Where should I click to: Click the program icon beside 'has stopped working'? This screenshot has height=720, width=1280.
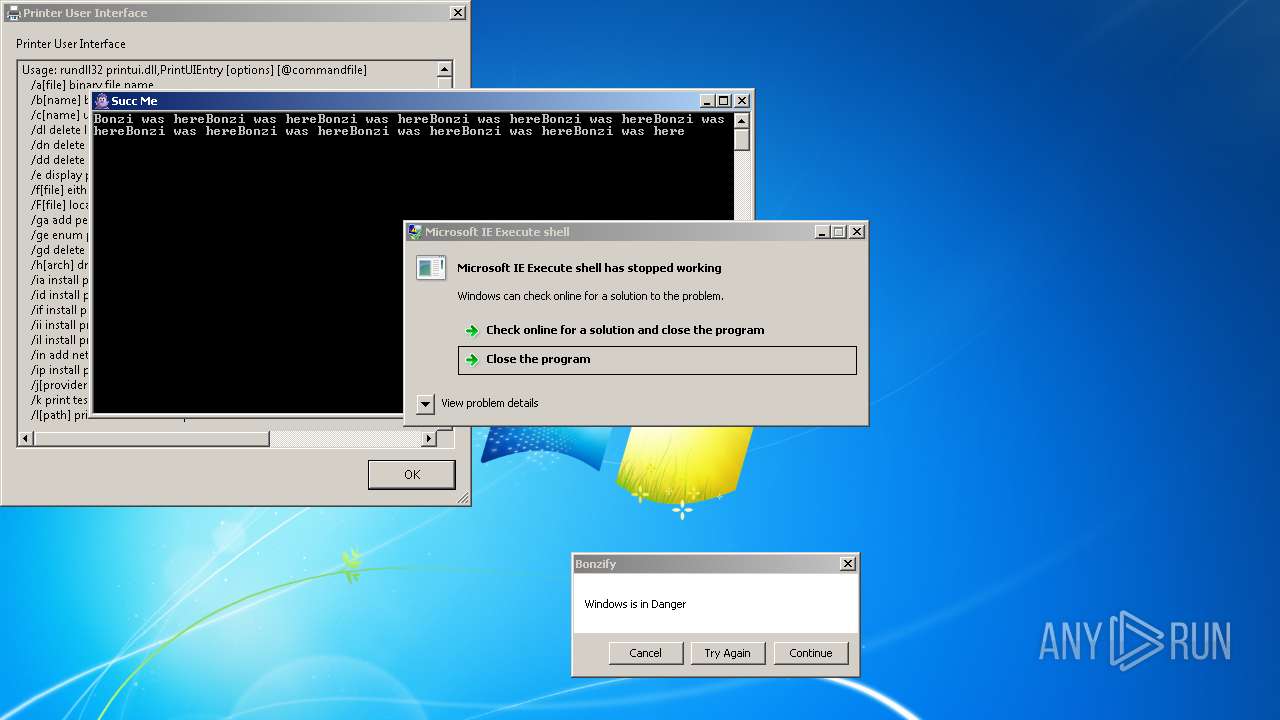[431, 268]
